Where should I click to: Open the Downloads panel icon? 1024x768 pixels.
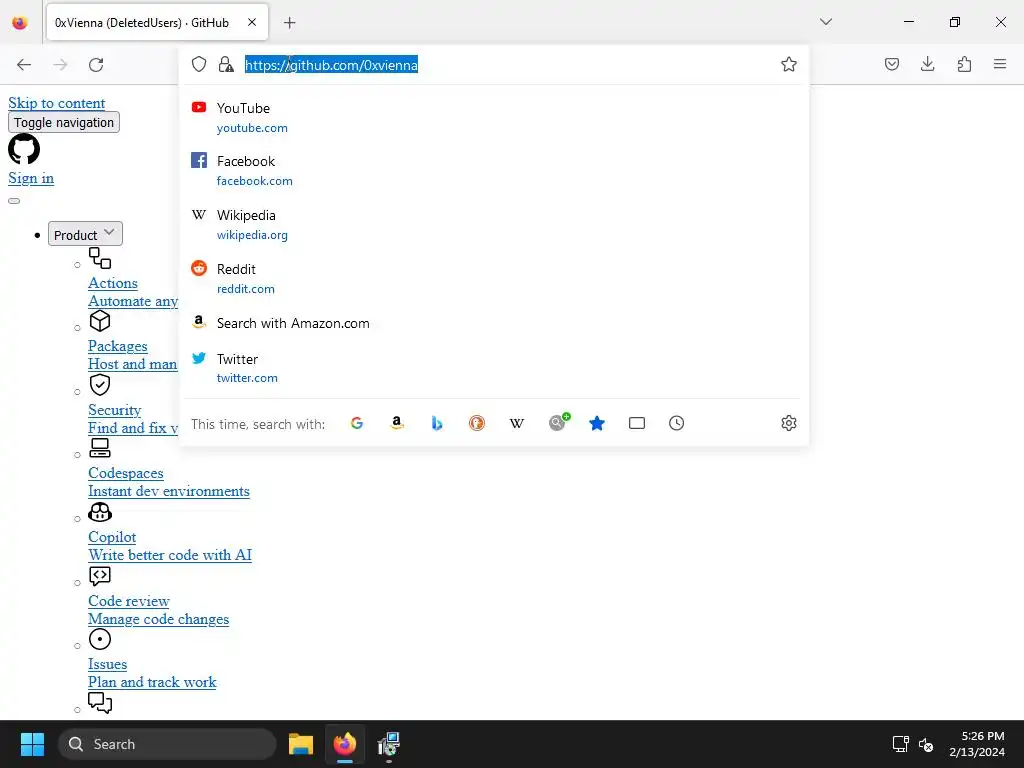point(927,64)
